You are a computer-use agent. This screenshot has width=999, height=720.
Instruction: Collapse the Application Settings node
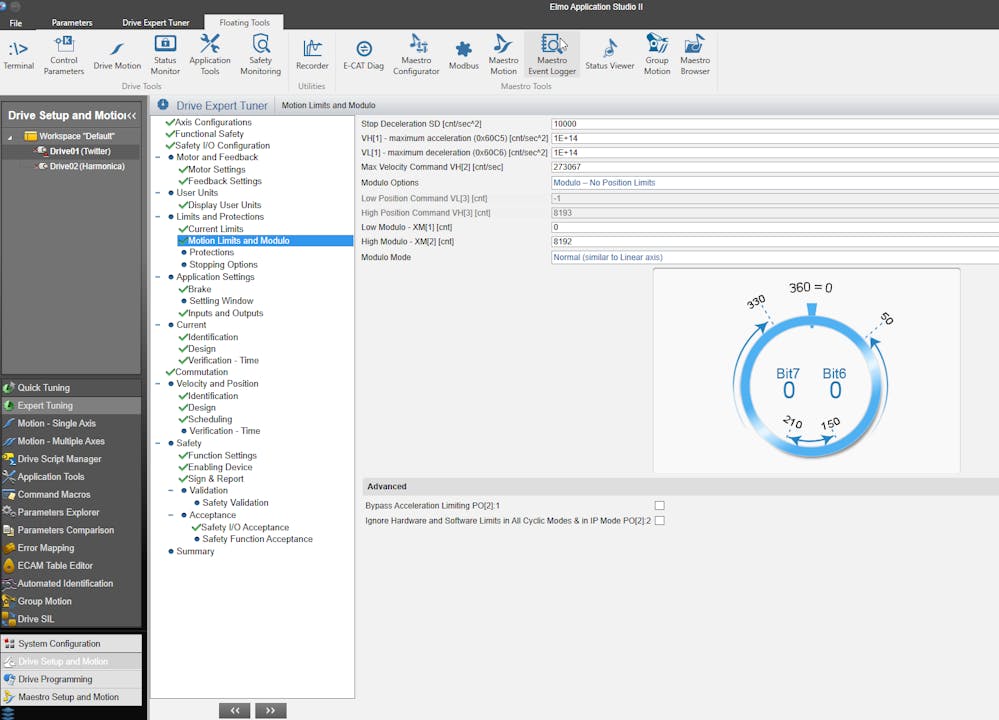(158, 277)
